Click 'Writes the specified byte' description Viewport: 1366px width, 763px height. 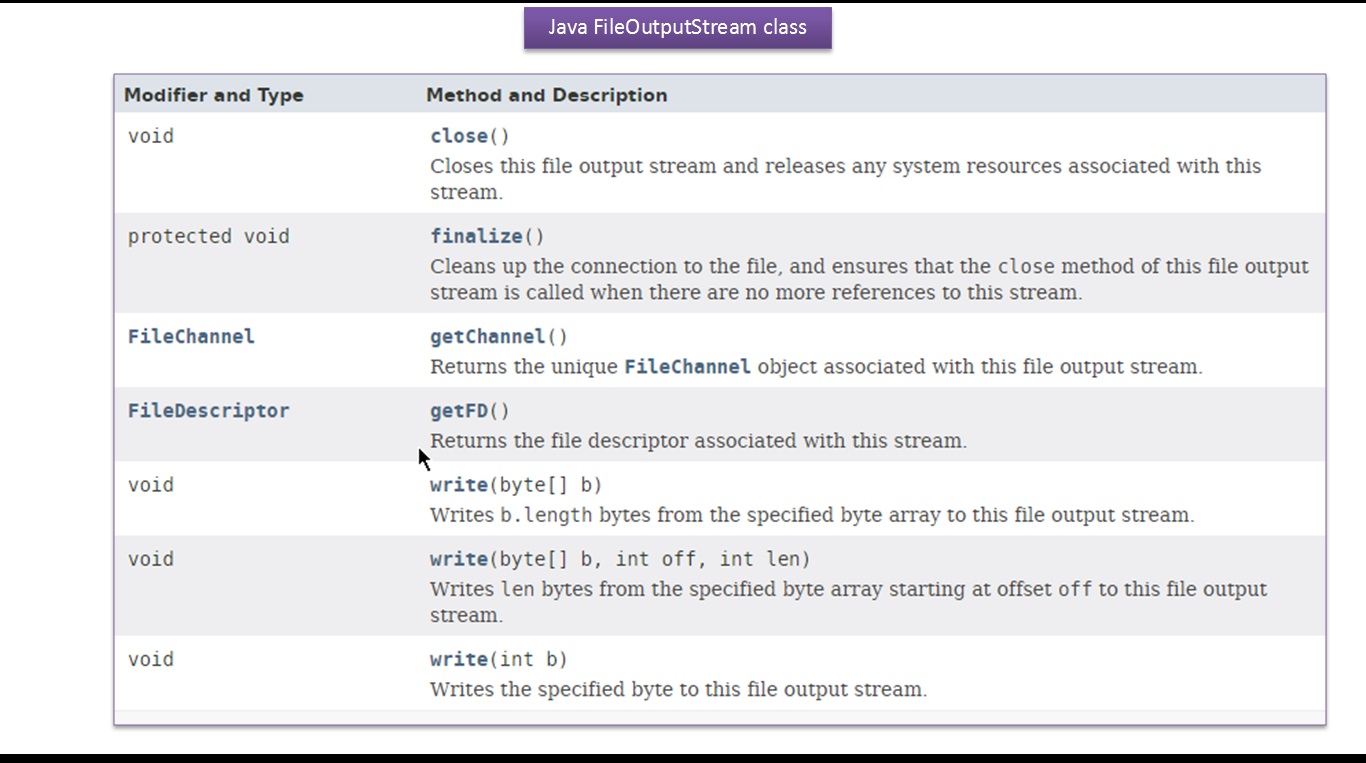pyautogui.click(x=678, y=689)
